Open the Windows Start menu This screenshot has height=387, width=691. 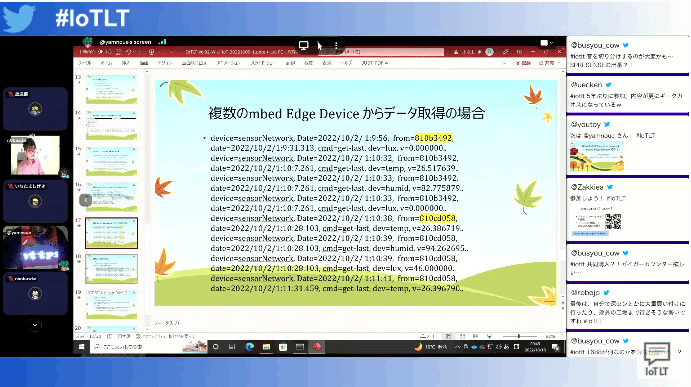[82, 347]
